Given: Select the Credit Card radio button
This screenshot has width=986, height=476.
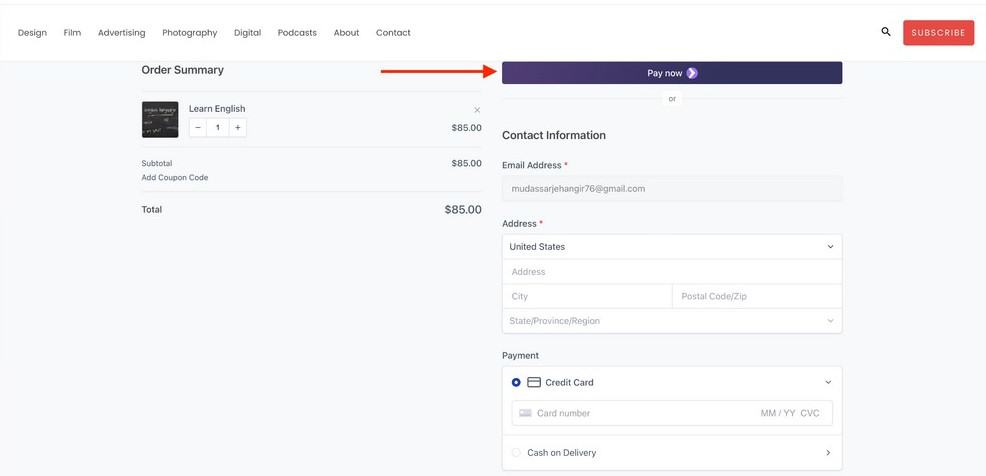Looking at the screenshot, I should pos(516,382).
